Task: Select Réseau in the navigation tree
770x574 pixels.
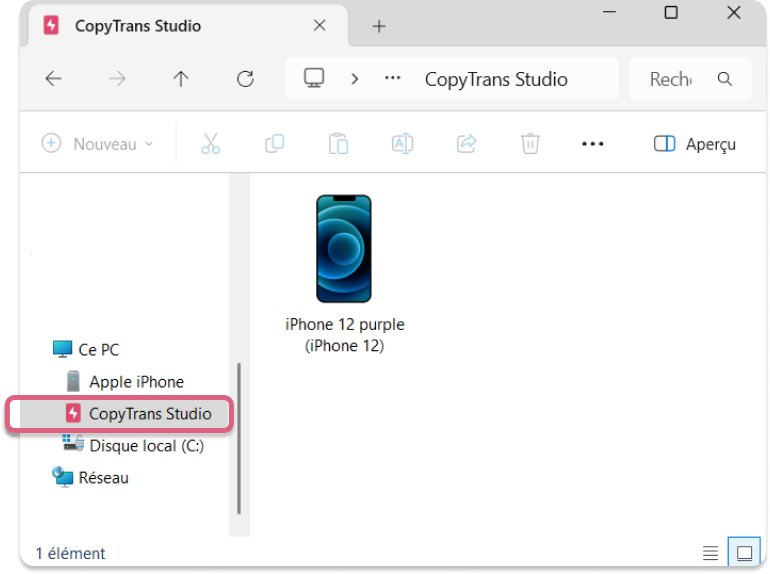Action: point(90,477)
